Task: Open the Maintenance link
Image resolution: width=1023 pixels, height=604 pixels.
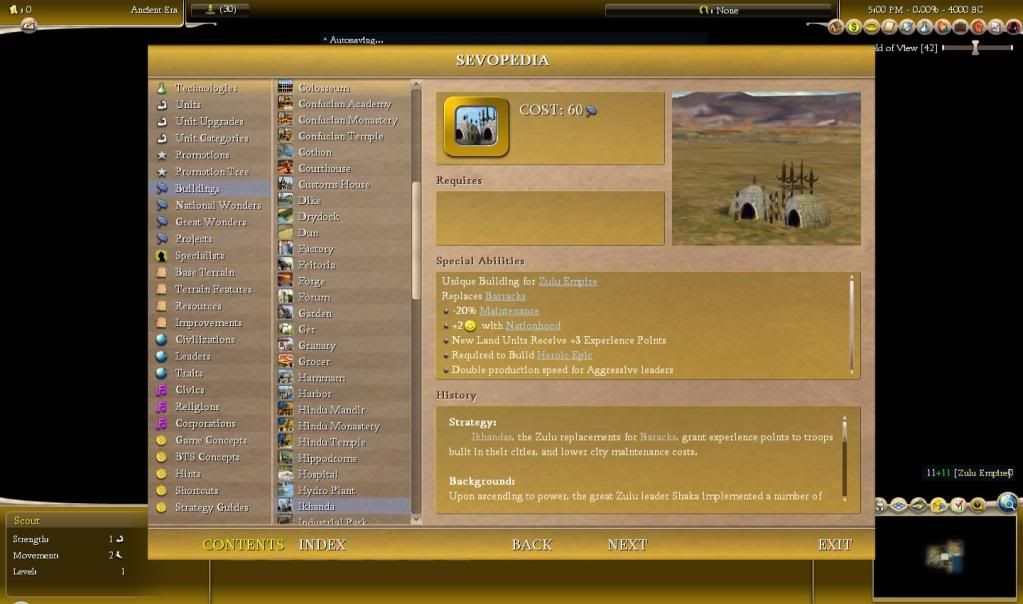Action: point(509,311)
